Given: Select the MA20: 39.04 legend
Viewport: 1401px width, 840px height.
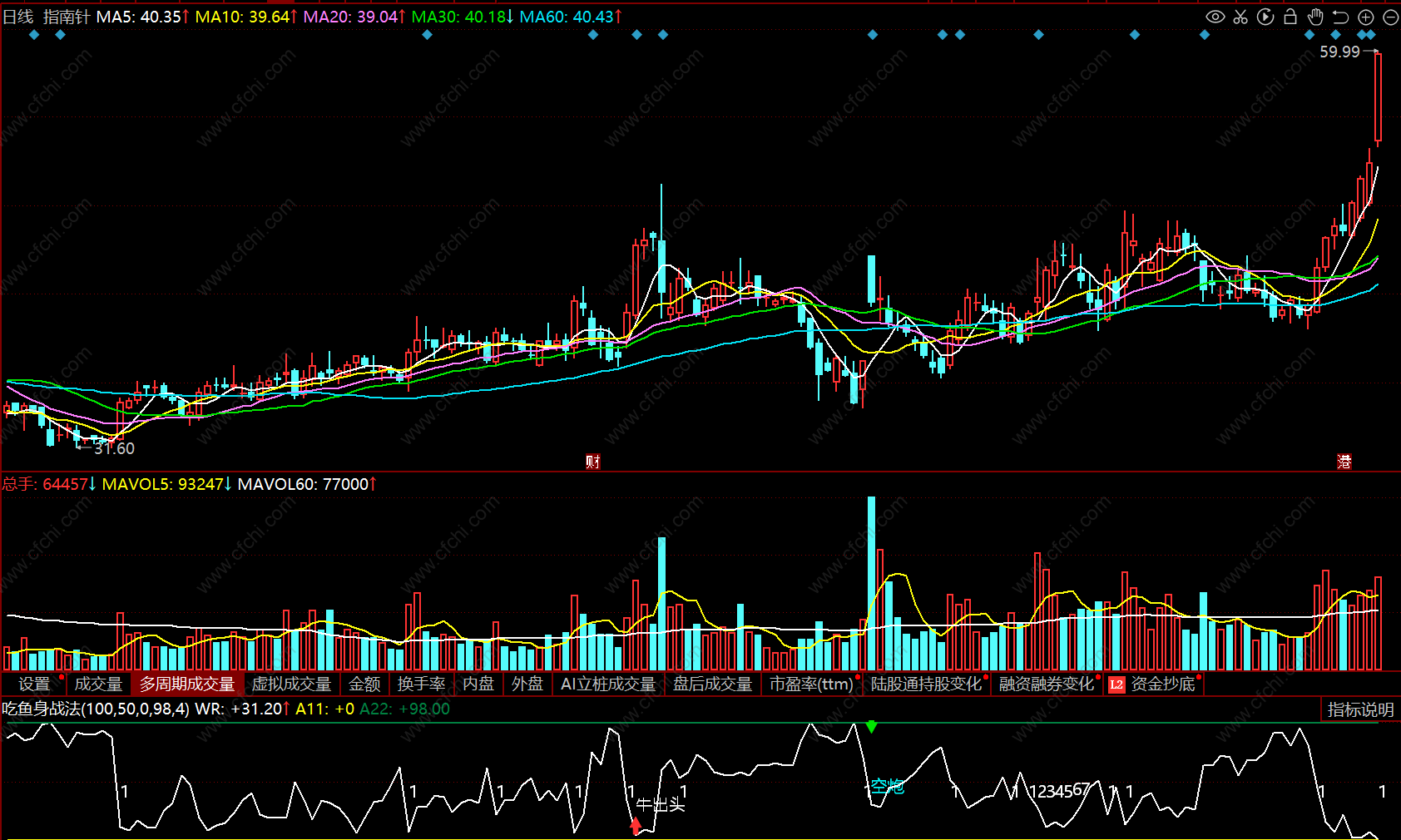Looking at the screenshot, I should click(354, 17).
